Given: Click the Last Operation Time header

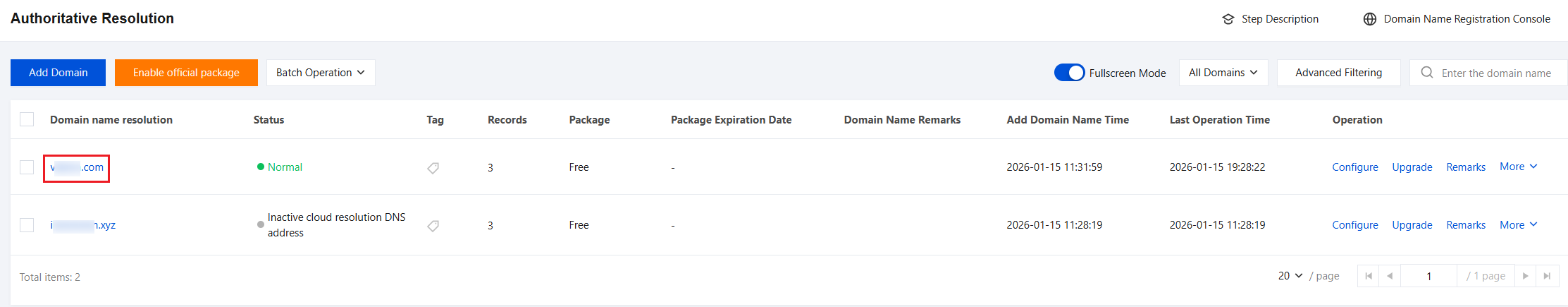Looking at the screenshot, I should point(1220,120).
